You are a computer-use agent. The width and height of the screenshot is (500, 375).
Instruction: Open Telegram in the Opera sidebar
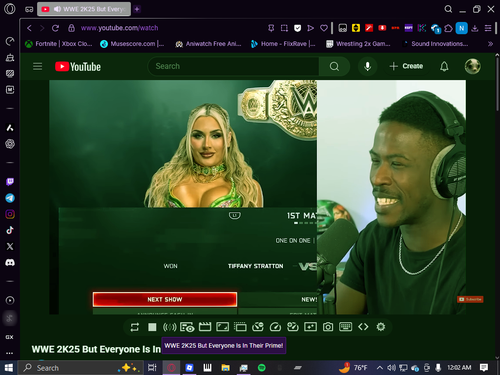(x=10, y=198)
